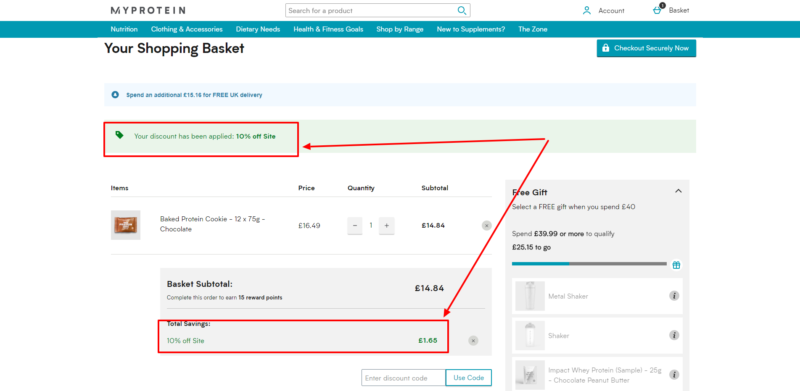The image size is (800, 391).
Task: Open the Health & Fitness Goals menu
Action: pyautogui.click(x=328, y=29)
